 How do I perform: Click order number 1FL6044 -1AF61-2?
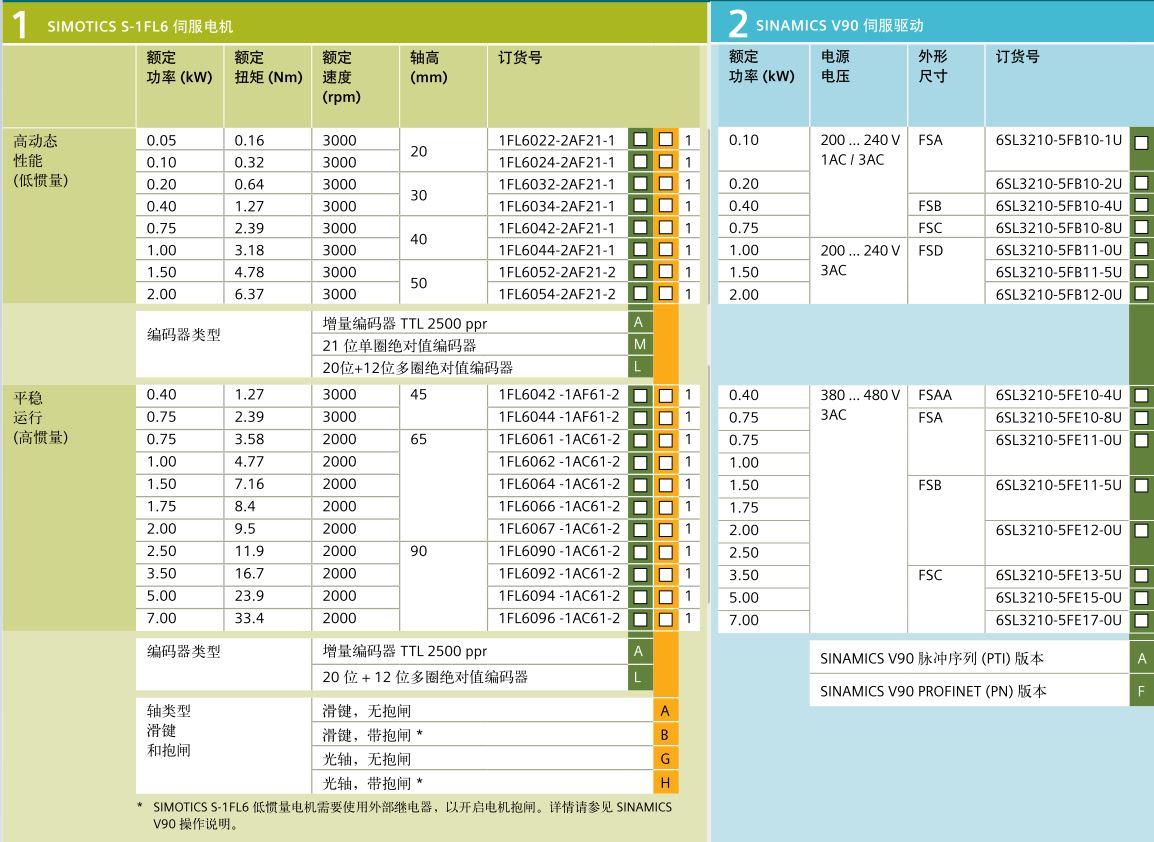pyautogui.click(x=559, y=417)
